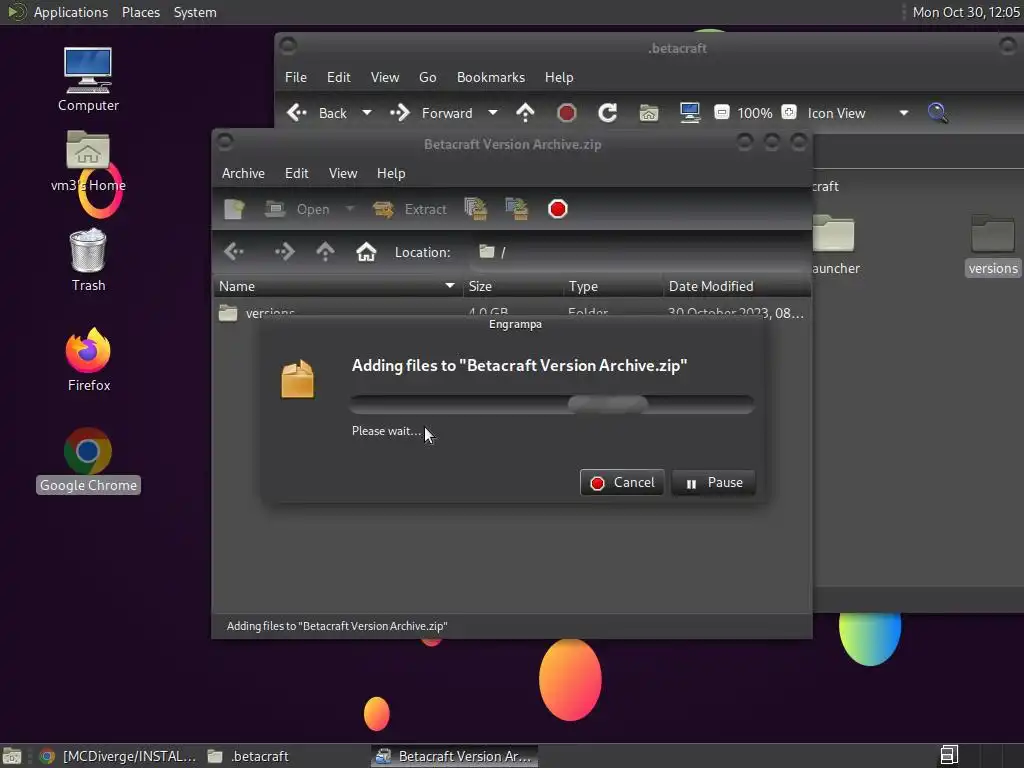Viewport: 1024px width, 768px height.
Task: Open the Edit menu in Engrampa
Action: (x=296, y=173)
